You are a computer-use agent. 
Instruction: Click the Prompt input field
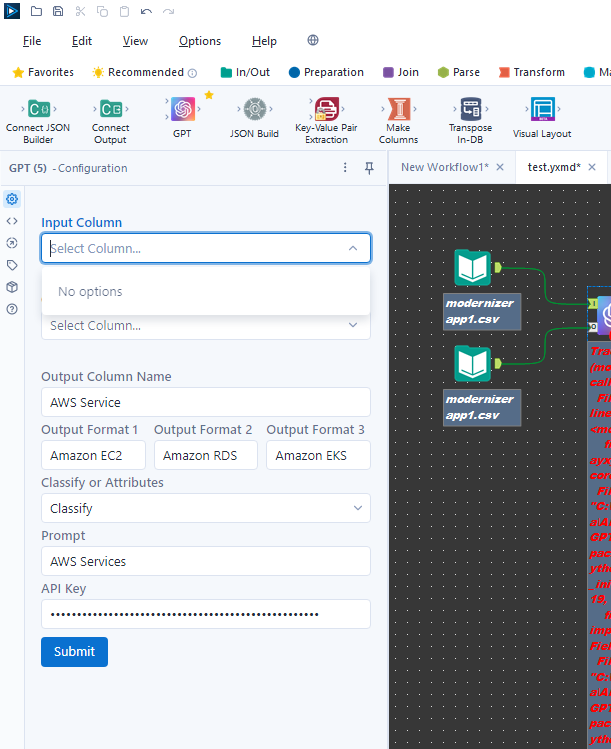[x=206, y=561]
